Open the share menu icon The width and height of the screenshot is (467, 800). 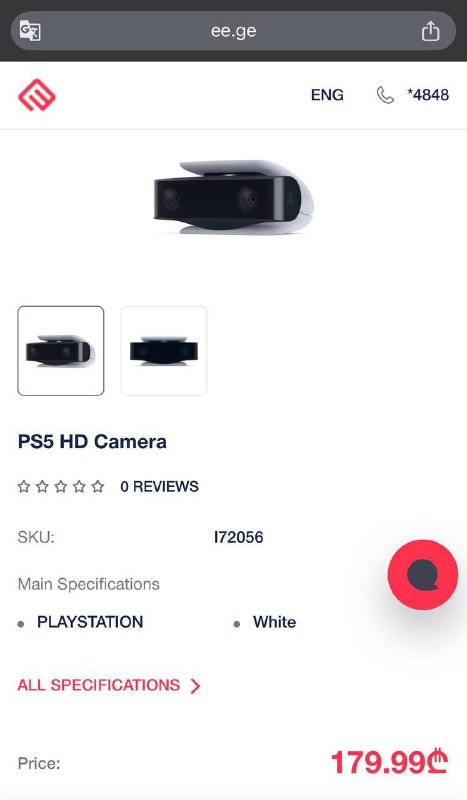point(430,31)
